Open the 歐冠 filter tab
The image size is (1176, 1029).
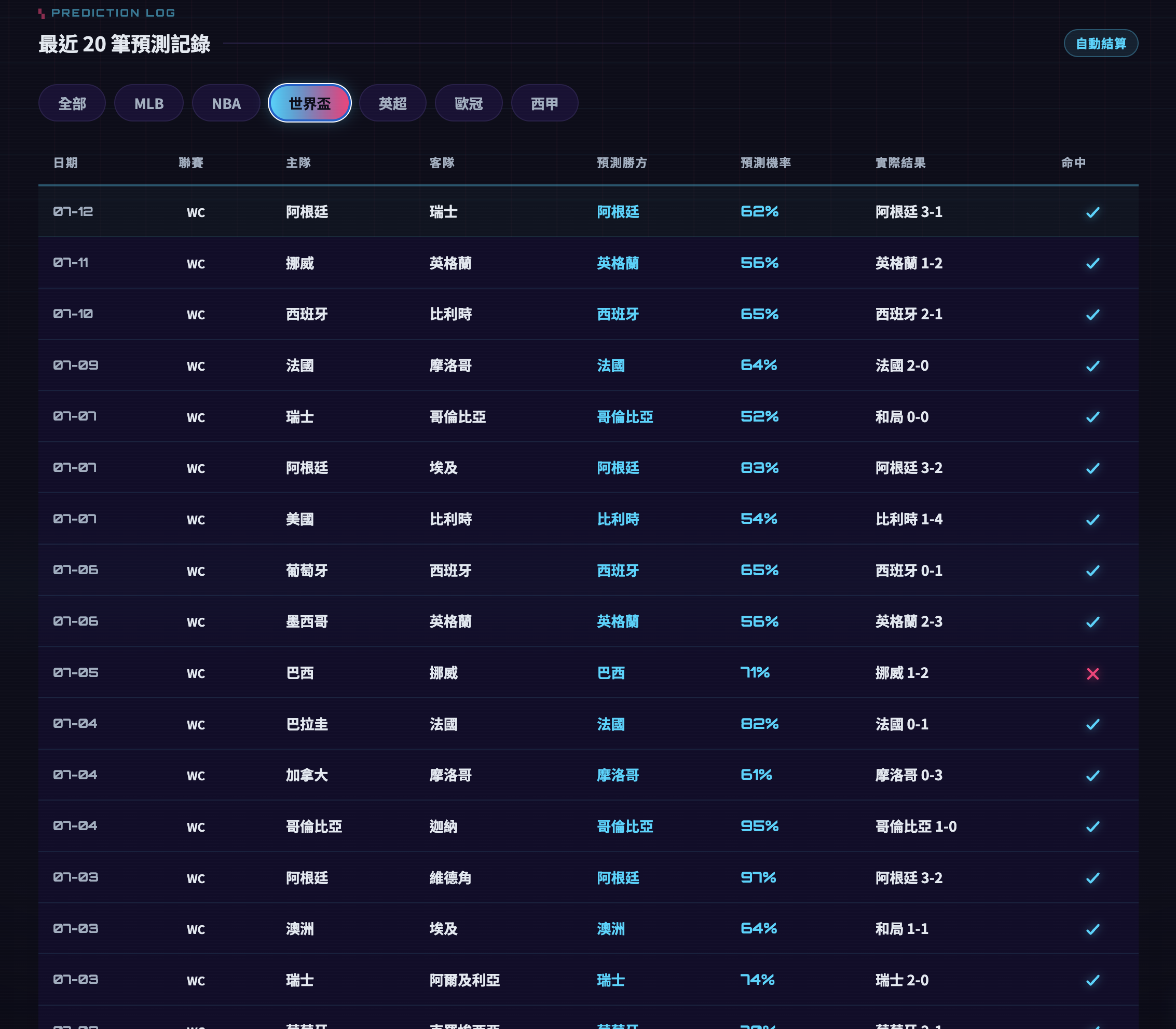468,103
